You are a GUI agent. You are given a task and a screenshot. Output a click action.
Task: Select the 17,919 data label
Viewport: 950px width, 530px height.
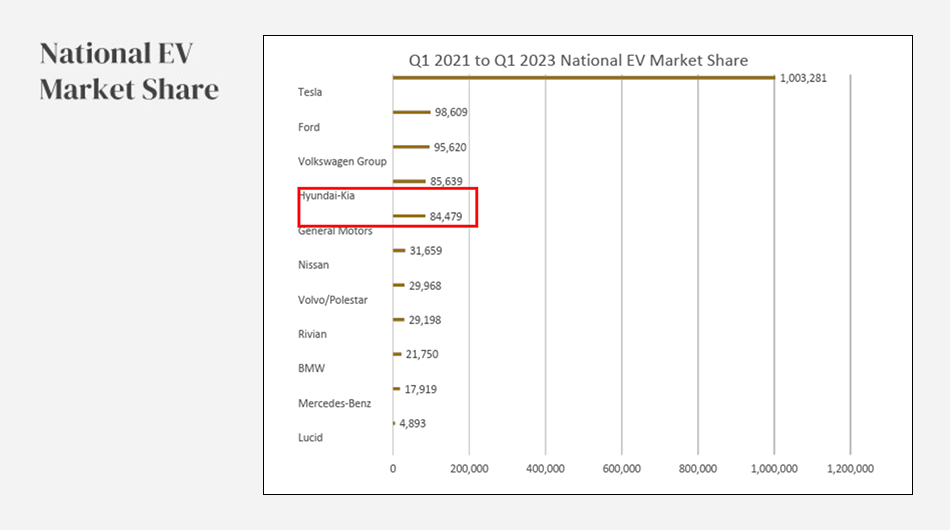click(420, 389)
